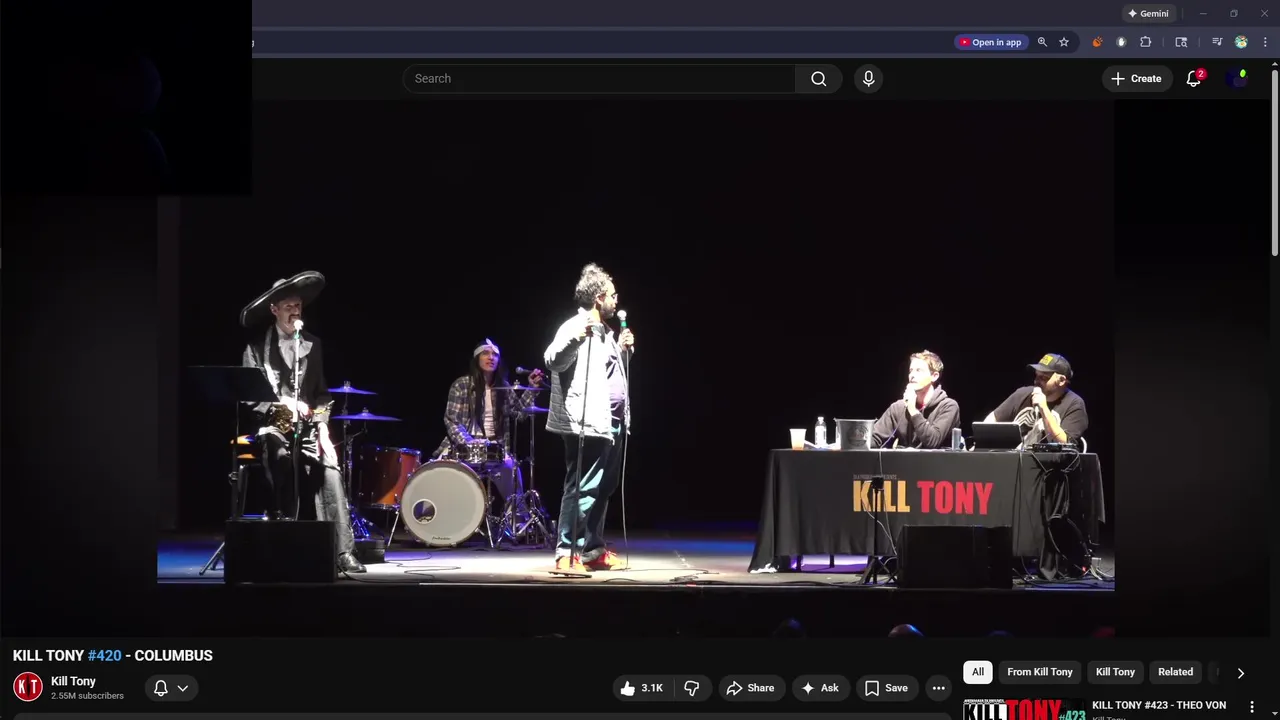Open the Chrome profile avatar
This screenshot has height=720, width=1280.
click(1241, 42)
